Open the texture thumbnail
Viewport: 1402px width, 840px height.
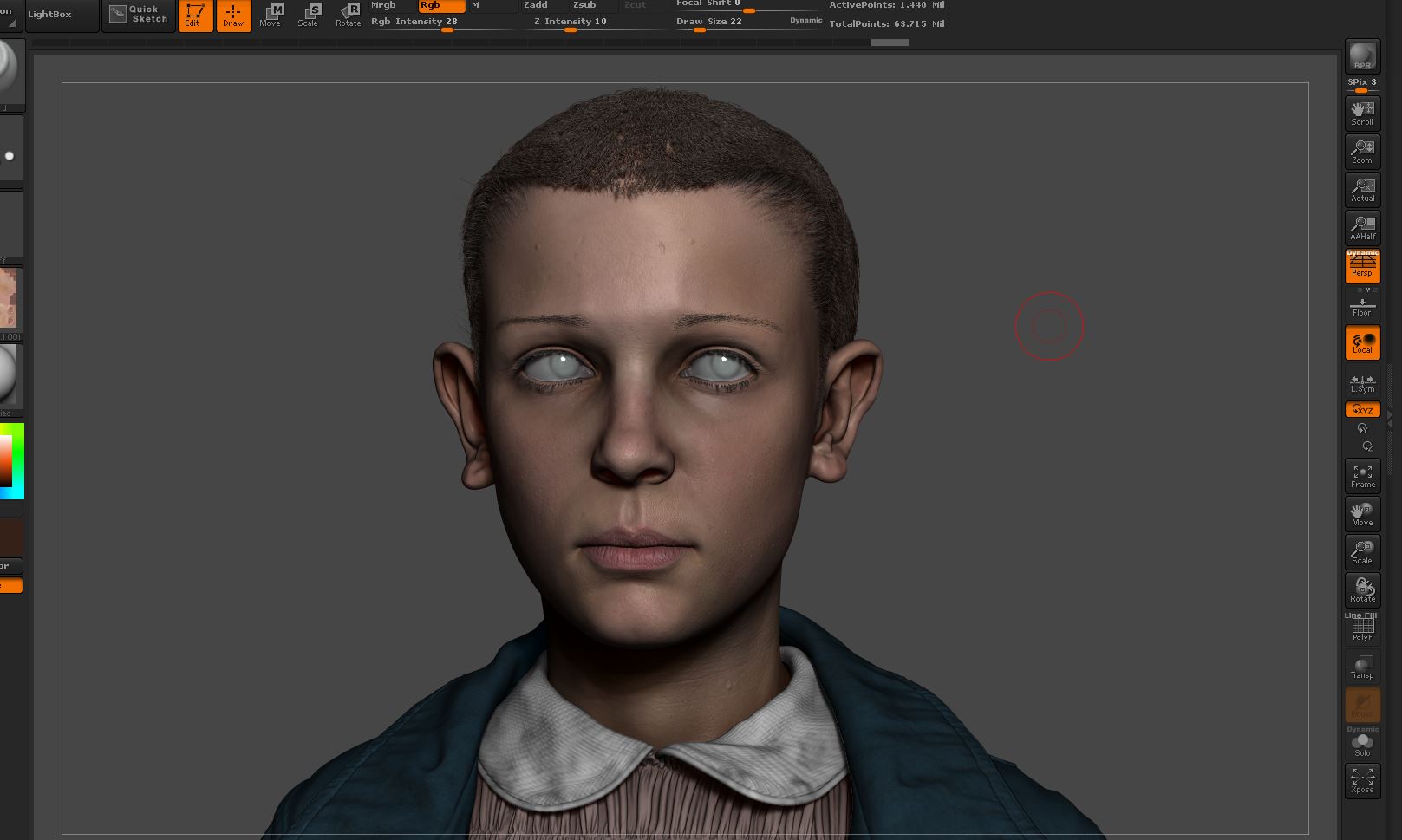10,299
